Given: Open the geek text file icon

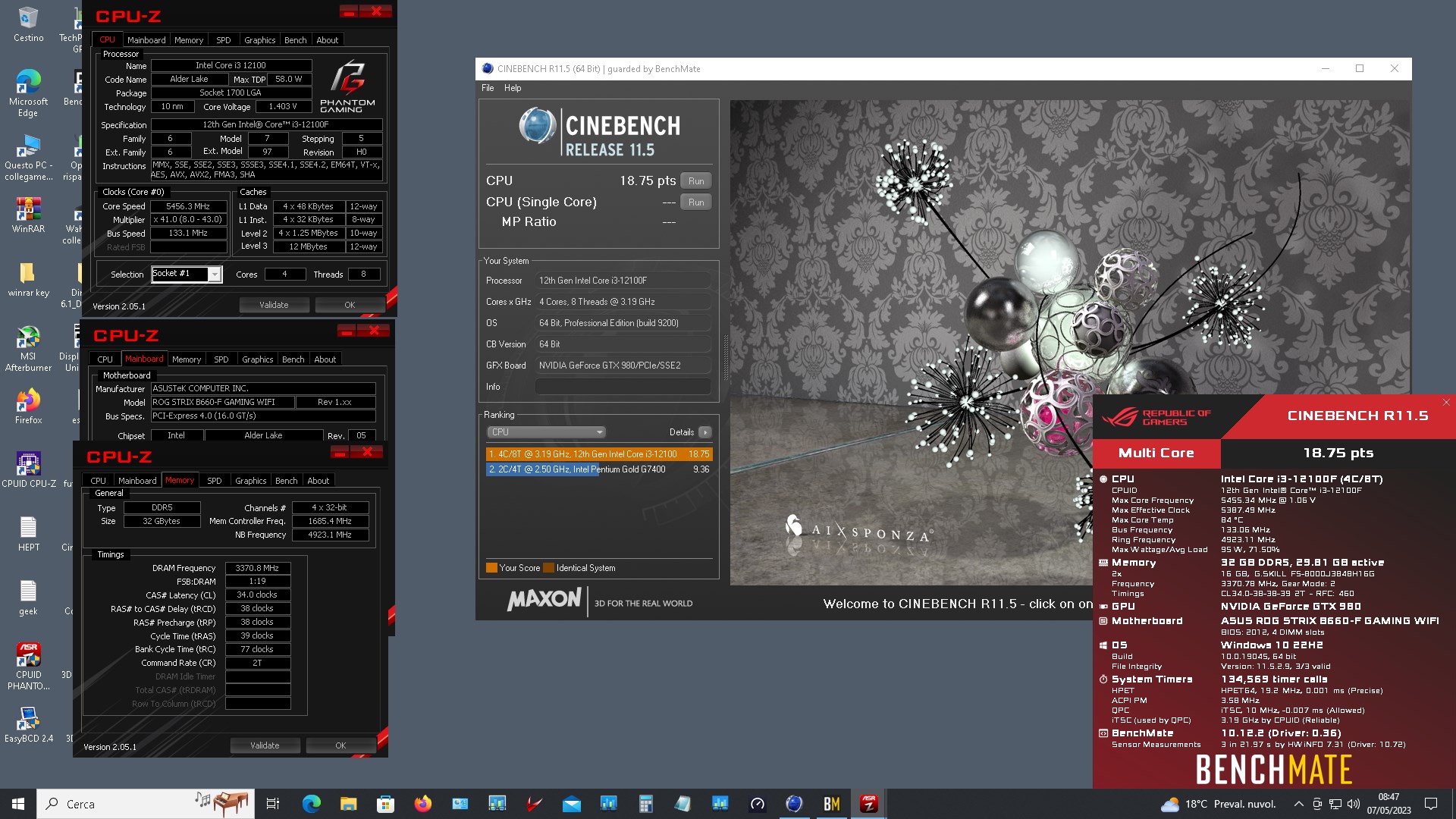Looking at the screenshot, I should click(x=28, y=598).
